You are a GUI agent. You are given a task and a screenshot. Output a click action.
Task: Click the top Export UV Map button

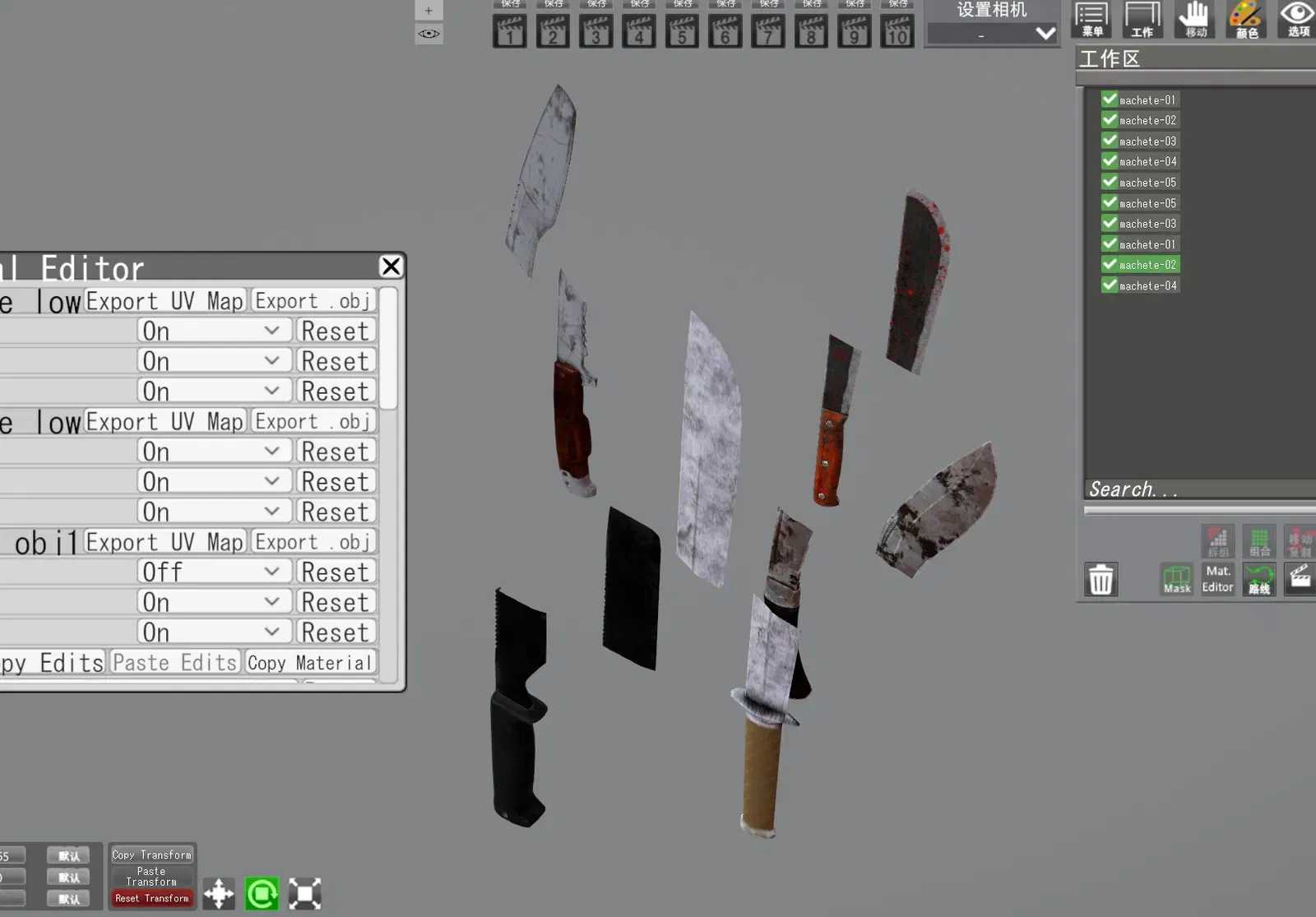[165, 301]
